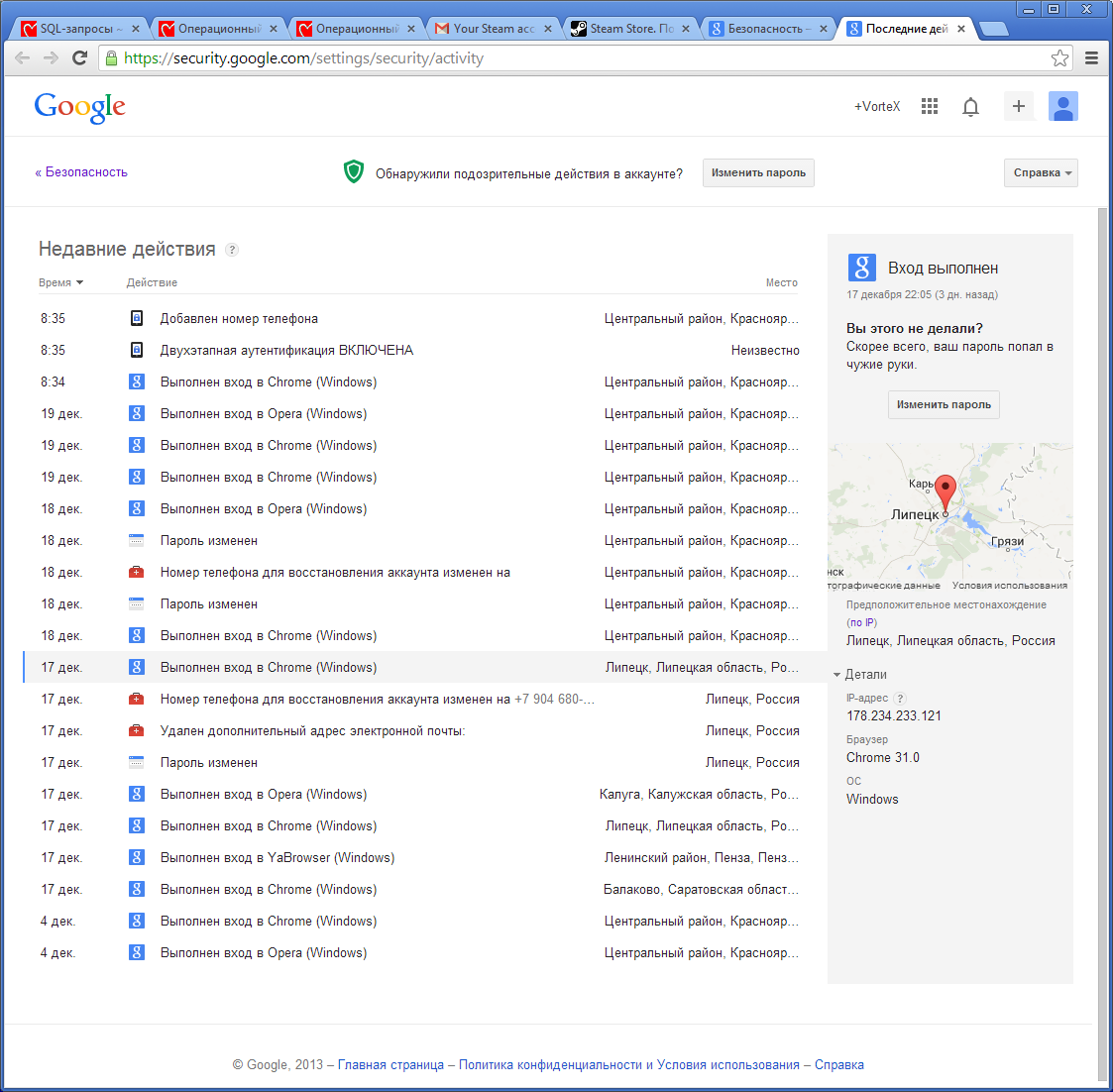Image resolution: width=1113 pixels, height=1092 pixels.
Task: Click Изменить пароль in the side panel
Action: pos(944,404)
